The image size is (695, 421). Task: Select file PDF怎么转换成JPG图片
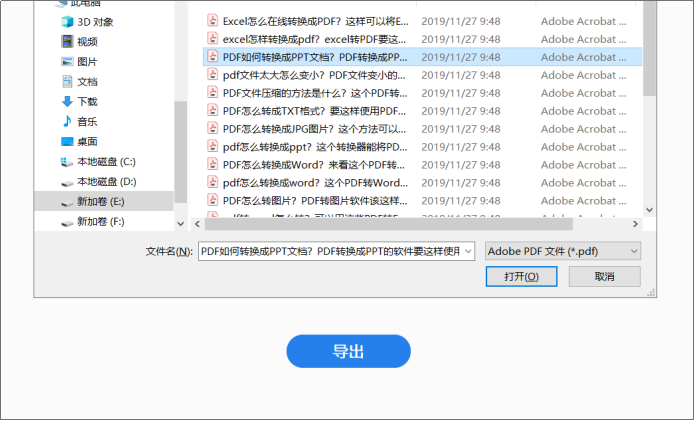[314, 129]
